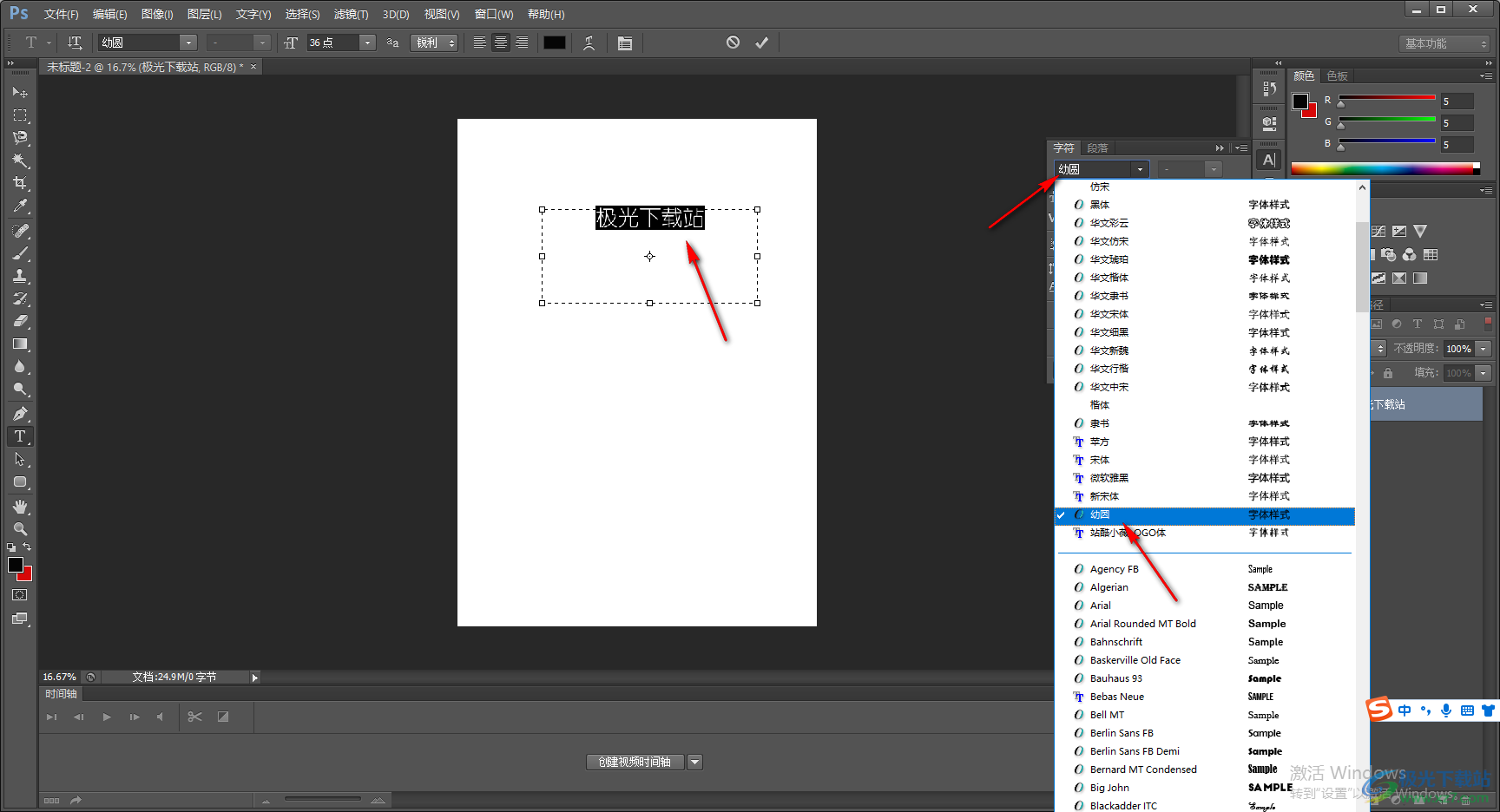Select the Spot Healing Brush tool
The height and width of the screenshot is (812, 1500).
[20, 231]
